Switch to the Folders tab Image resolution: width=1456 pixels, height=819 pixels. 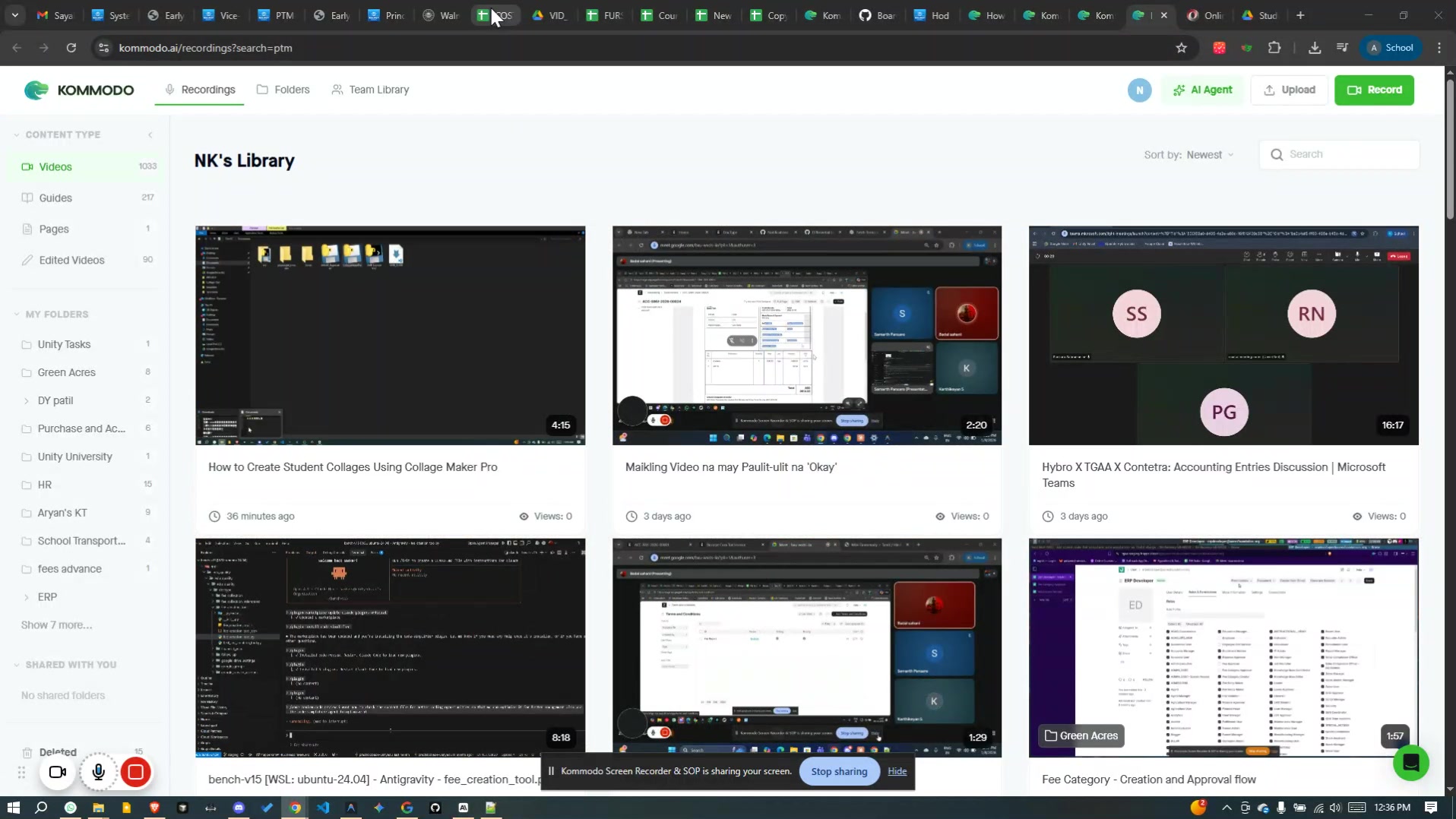(x=283, y=90)
